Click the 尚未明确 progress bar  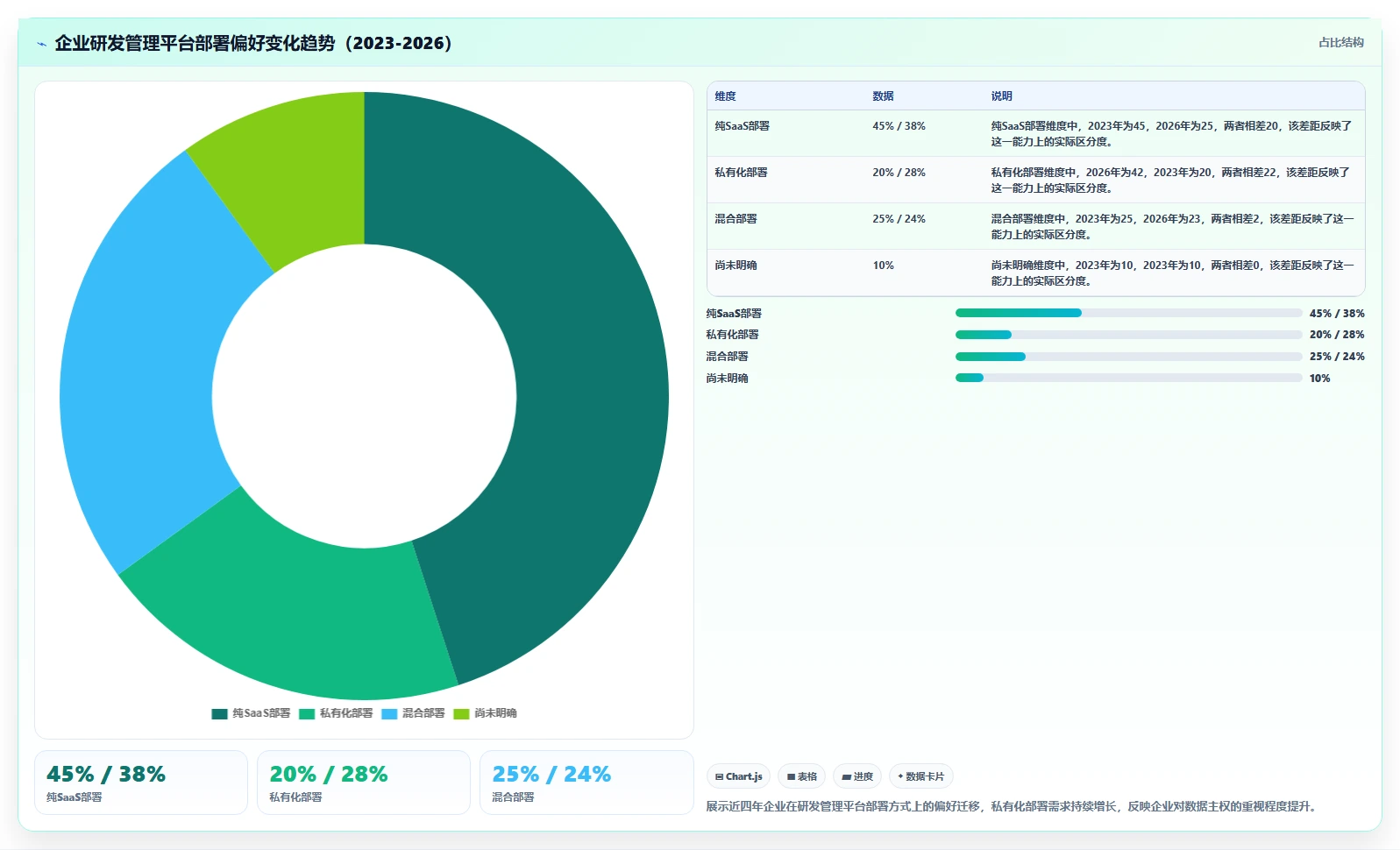point(1128,378)
